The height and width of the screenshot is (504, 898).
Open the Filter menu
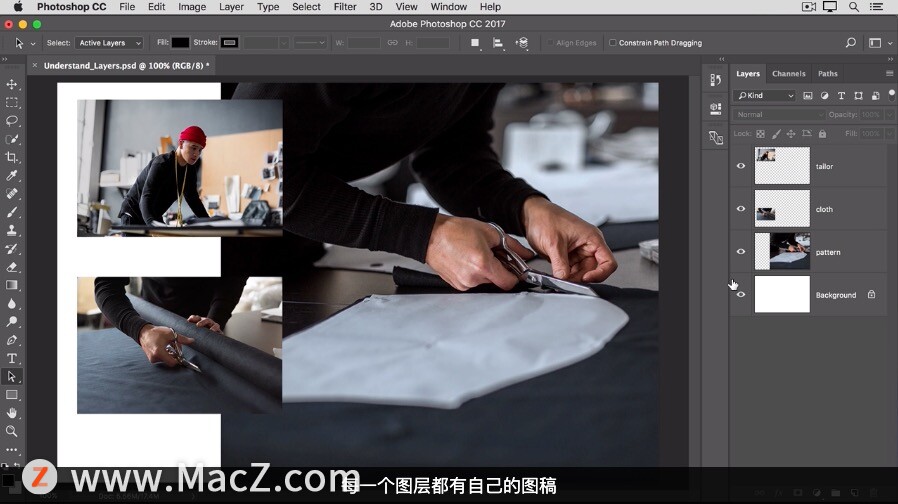[x=345, y=7]
